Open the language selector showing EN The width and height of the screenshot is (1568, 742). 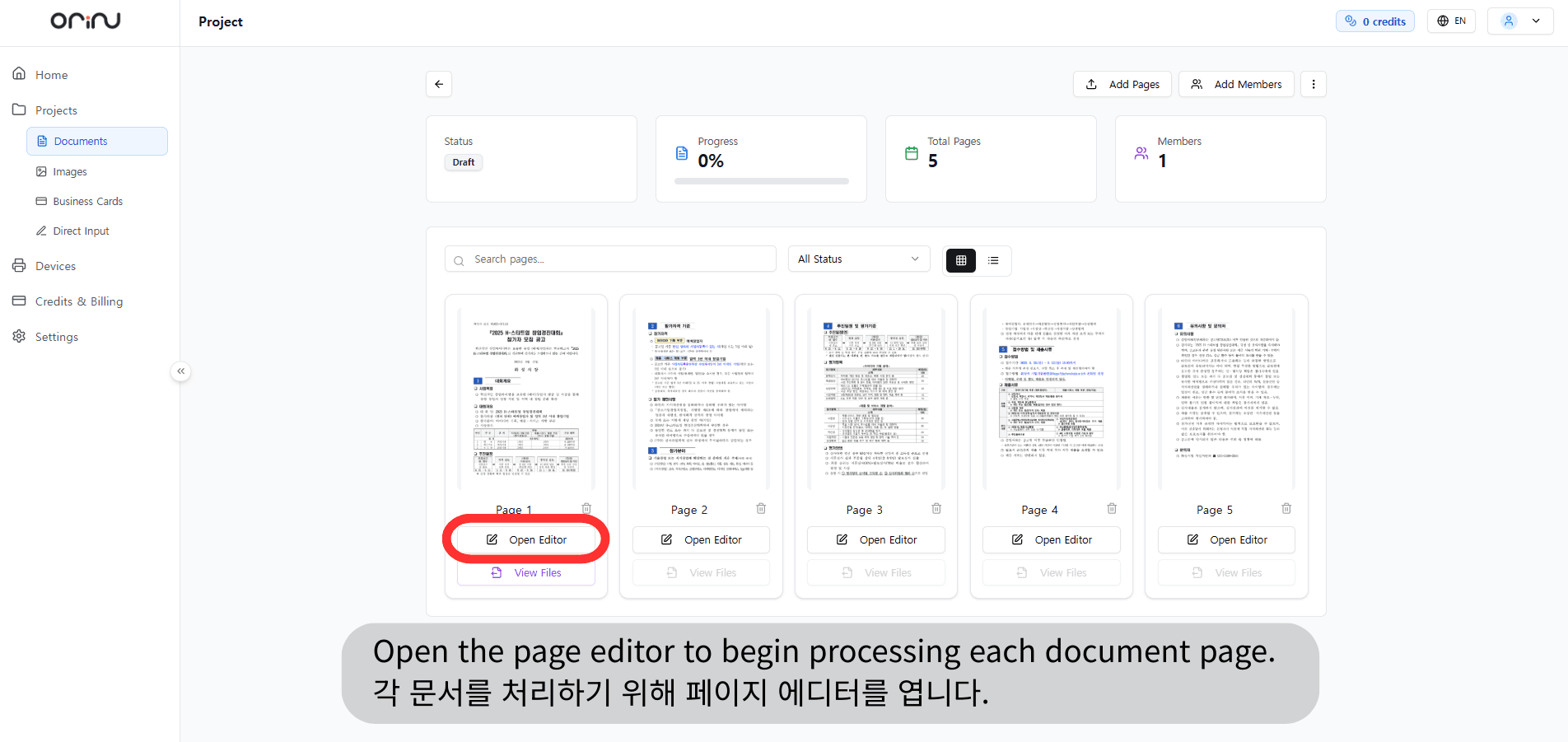tap(1451, 21)
